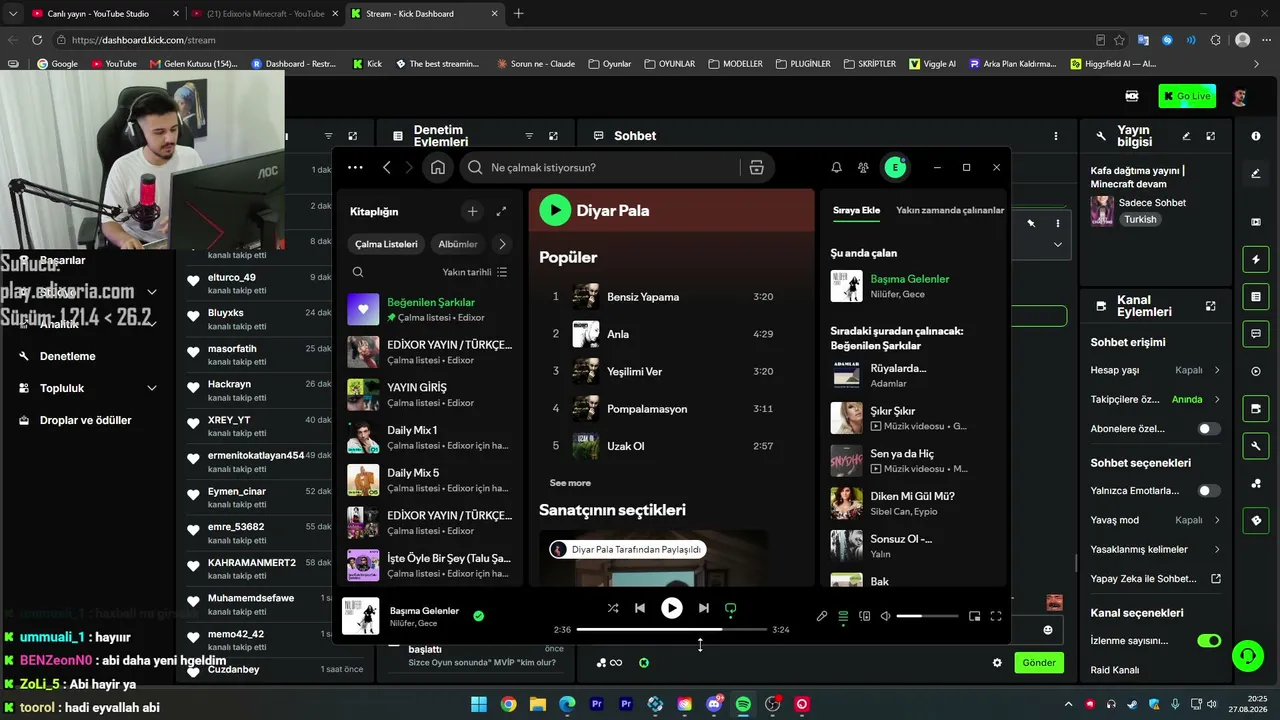1280x720 pixels.
Task: Toggle shuffle in Spotify player
Action: [613, 608]
